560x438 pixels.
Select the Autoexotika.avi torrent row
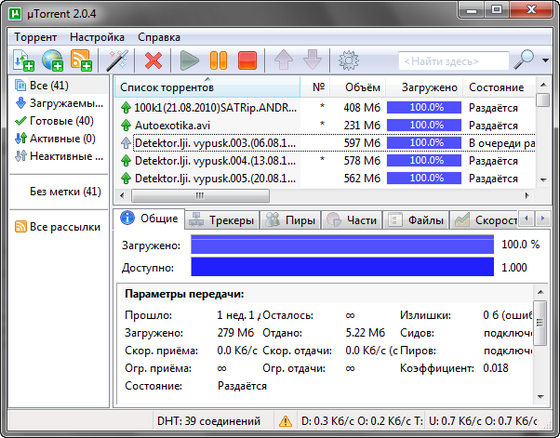[x=324, y=125]
